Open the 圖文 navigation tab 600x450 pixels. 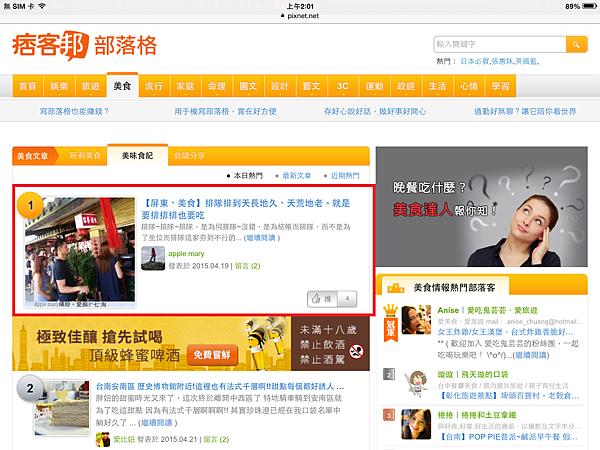tap(248, 86)
